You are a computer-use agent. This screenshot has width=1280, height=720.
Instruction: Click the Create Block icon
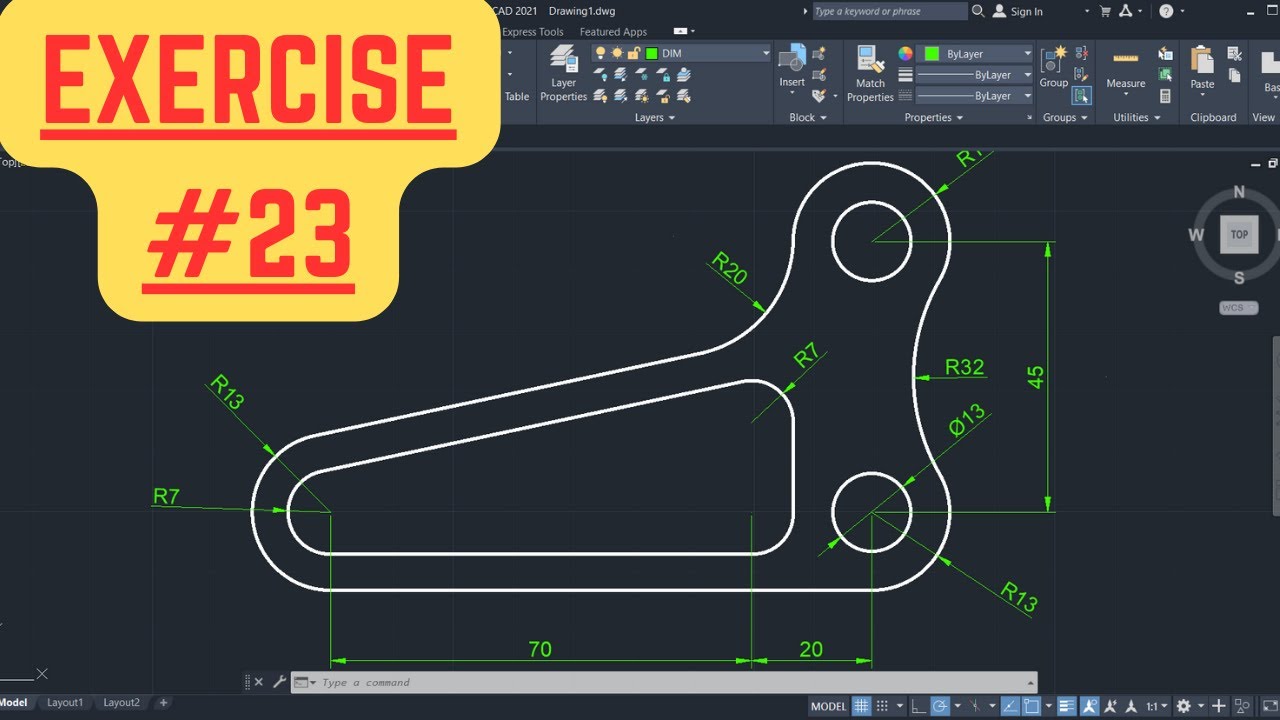point(819,53)
